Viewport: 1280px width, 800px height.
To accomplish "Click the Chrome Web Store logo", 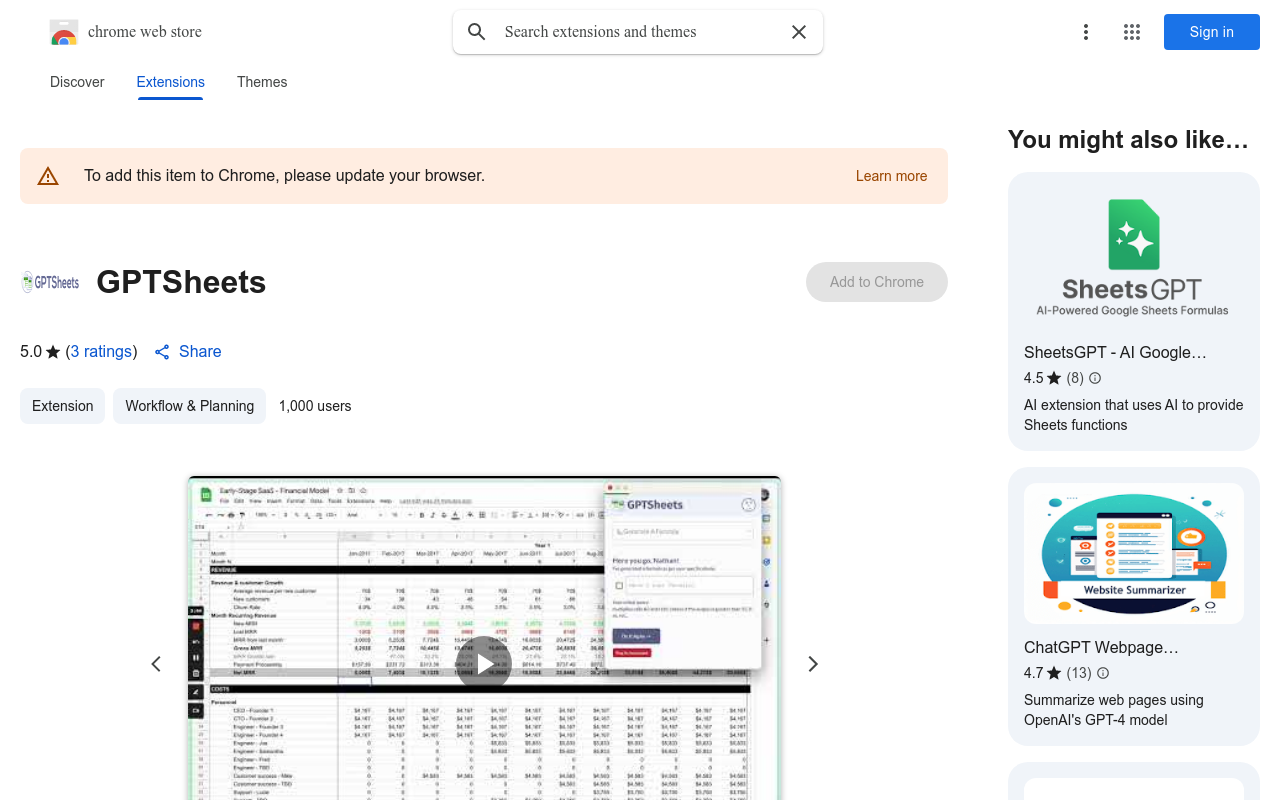I will tap(64, 32).
